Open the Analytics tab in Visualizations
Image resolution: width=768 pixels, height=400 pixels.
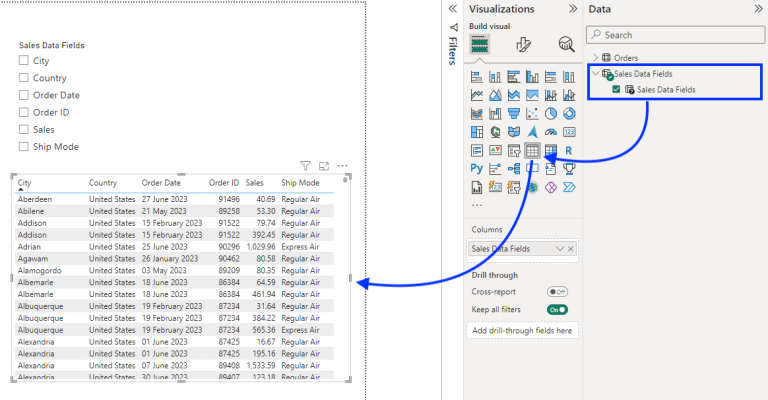point(566,44)
